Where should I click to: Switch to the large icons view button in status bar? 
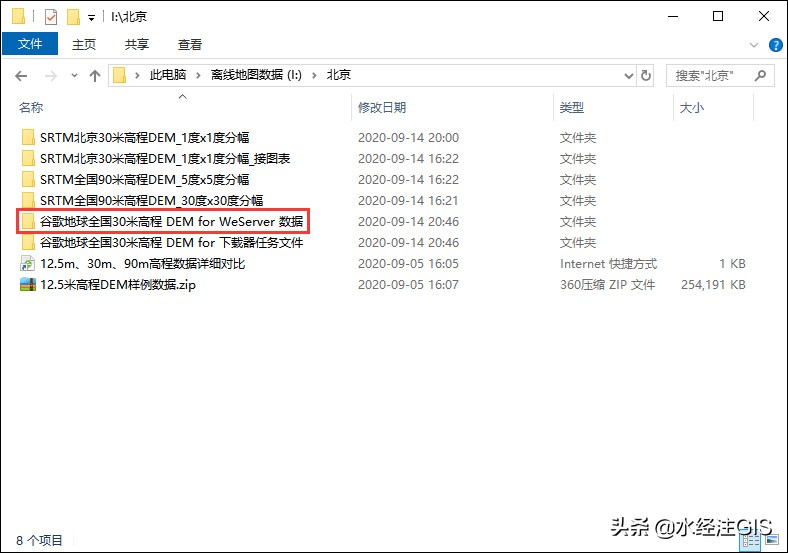click(x=772, y=540)
